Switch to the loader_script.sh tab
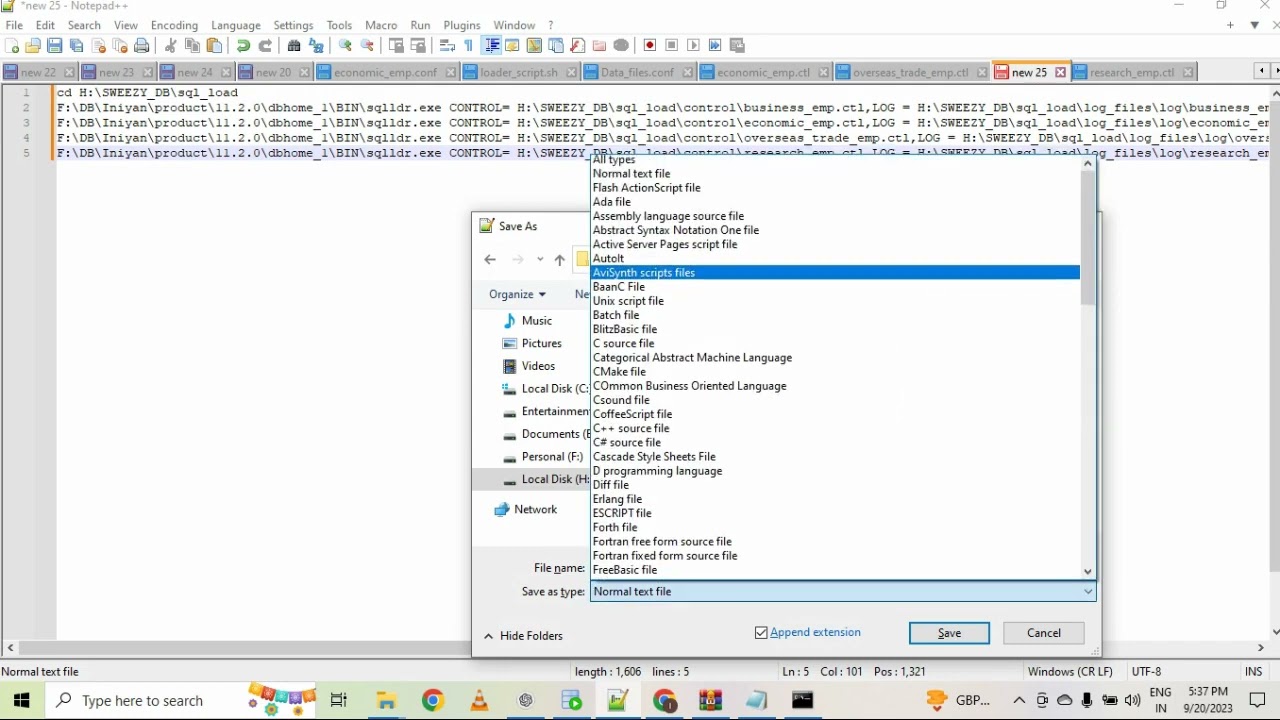The height and width of the screenshot is (720, 1280). point(519,72)
